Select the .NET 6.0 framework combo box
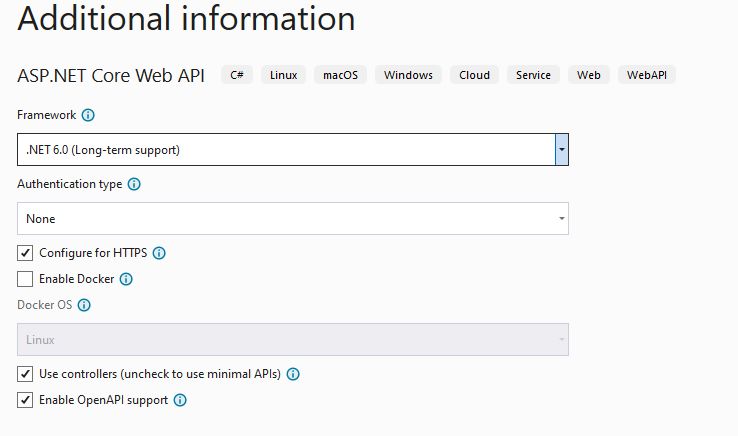The image size is (738, 436). click(x=293, y=149)
